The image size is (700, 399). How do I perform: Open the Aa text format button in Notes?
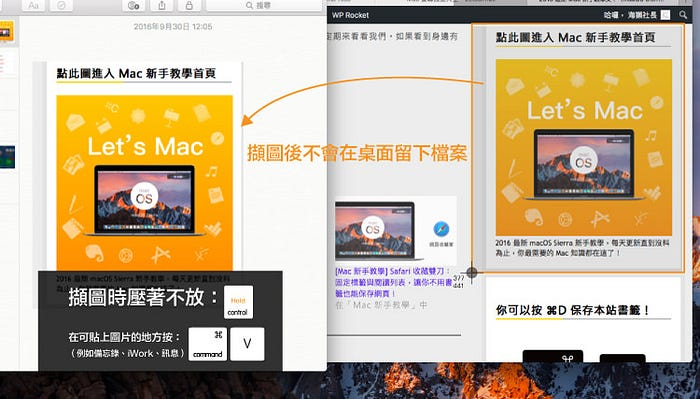click(33, 5)
